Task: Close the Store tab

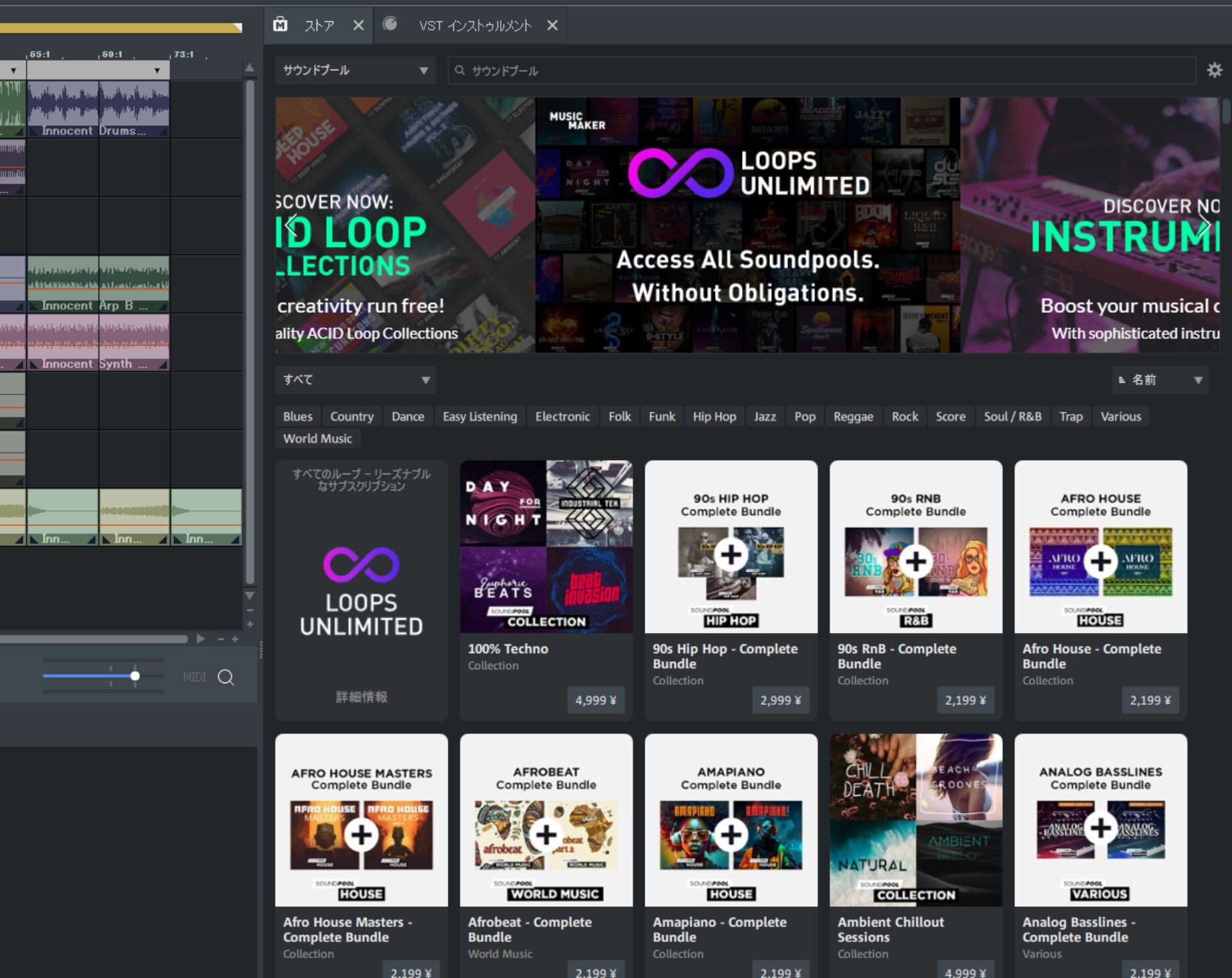Action: (358, 25)
